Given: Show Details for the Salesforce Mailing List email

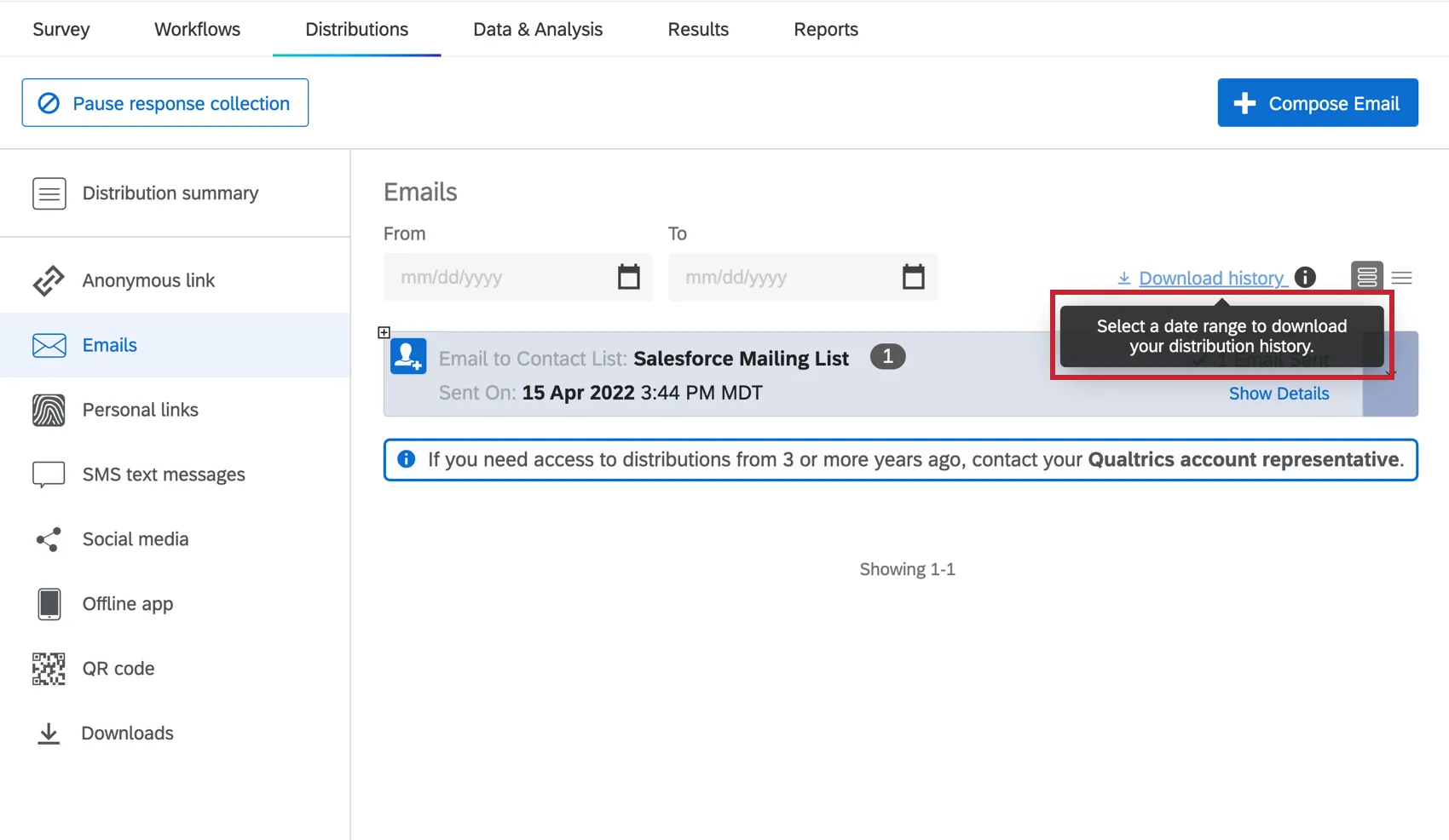Looking at the screenshot, I should pyautogui.click(x=1279, y=393).
